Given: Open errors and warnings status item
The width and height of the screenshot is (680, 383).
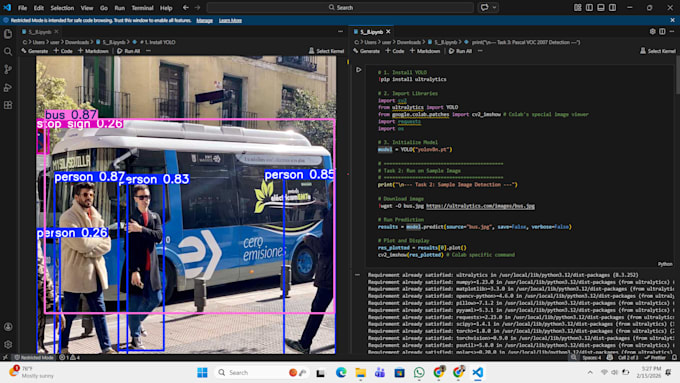Looking at the screenshot, I should [x=69, y=357].
